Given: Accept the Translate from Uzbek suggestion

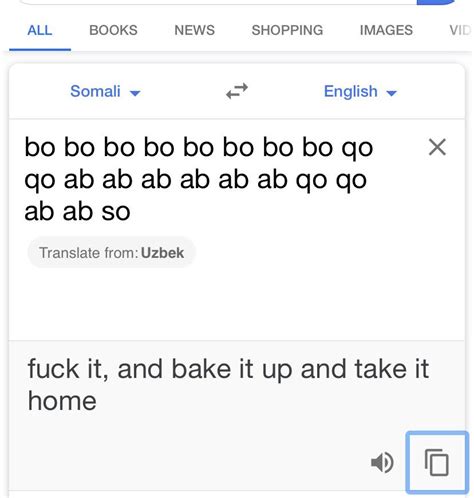Looking at the screenshot, I should 111,253.
